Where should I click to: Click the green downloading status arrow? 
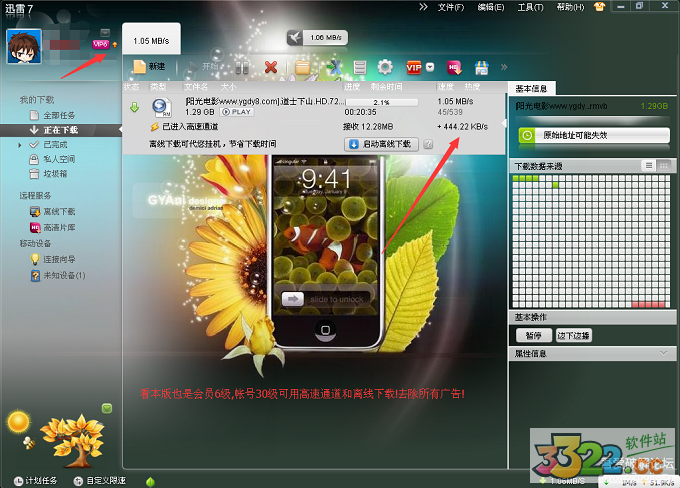coord(134,107)
